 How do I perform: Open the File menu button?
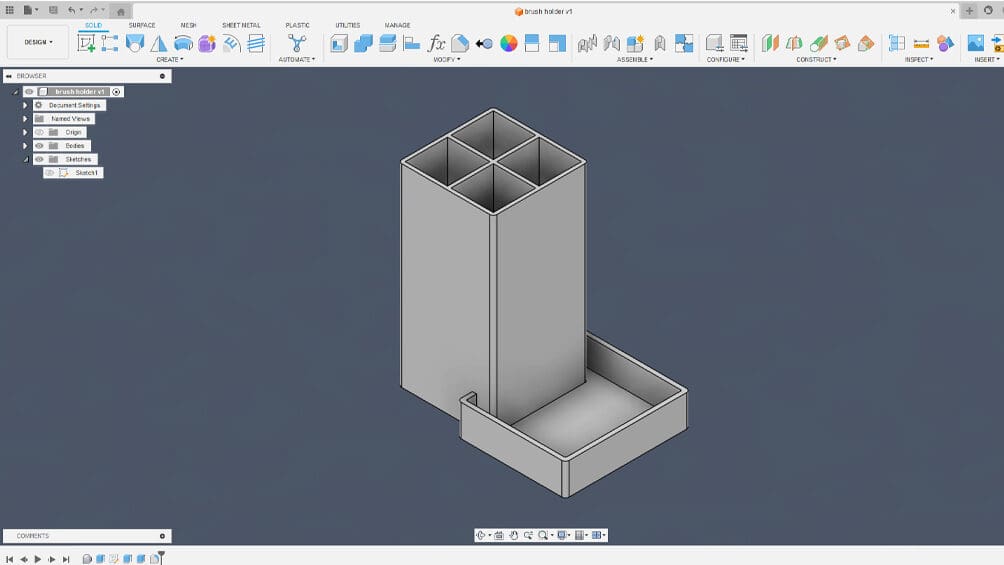[x=30, y=10]
